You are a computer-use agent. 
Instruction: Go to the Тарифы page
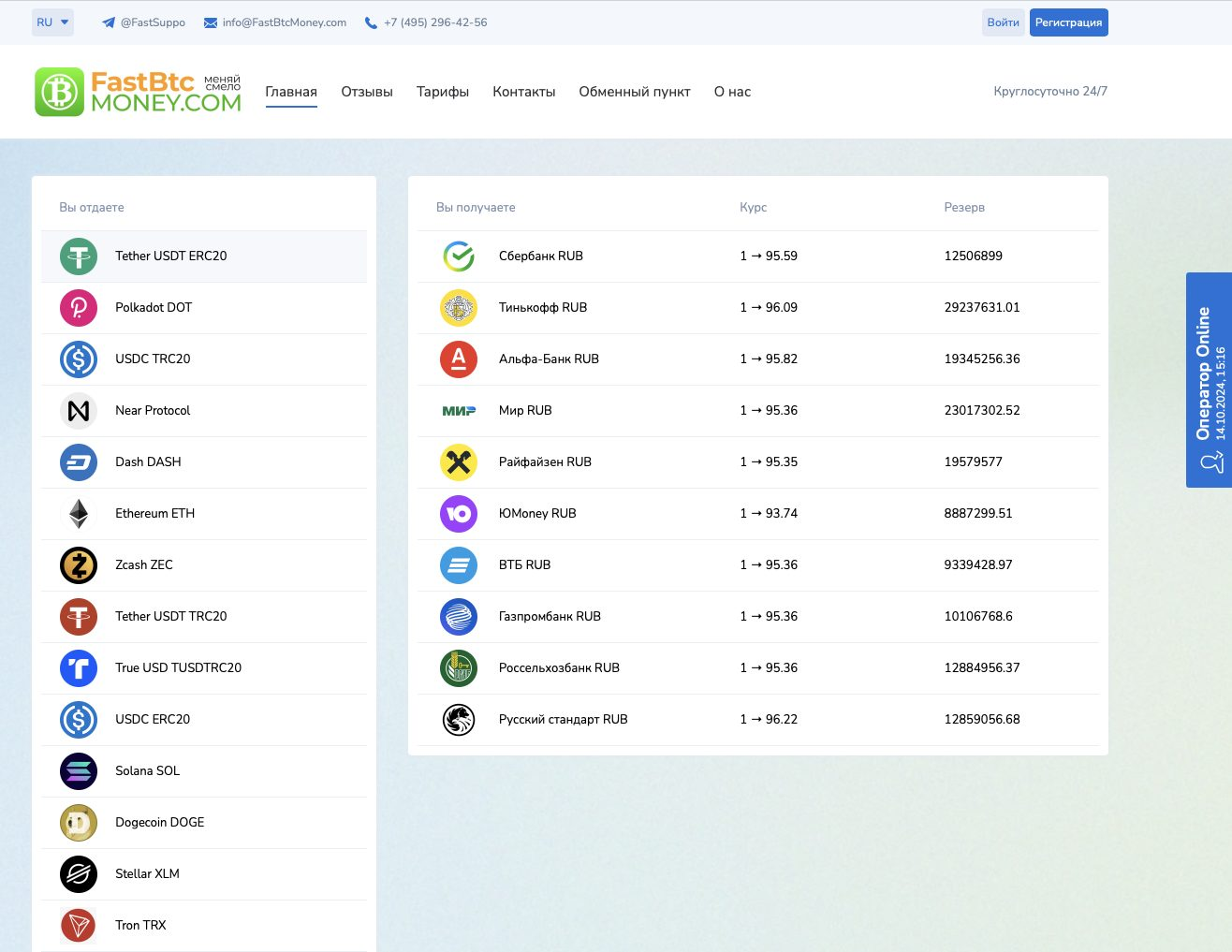[443, 92]
